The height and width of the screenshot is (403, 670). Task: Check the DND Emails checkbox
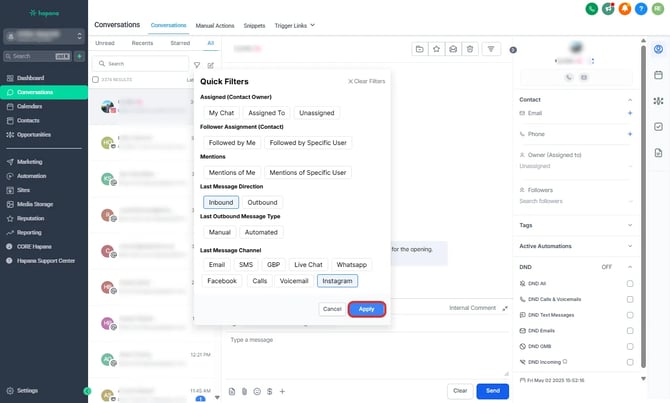click(629, 330)
